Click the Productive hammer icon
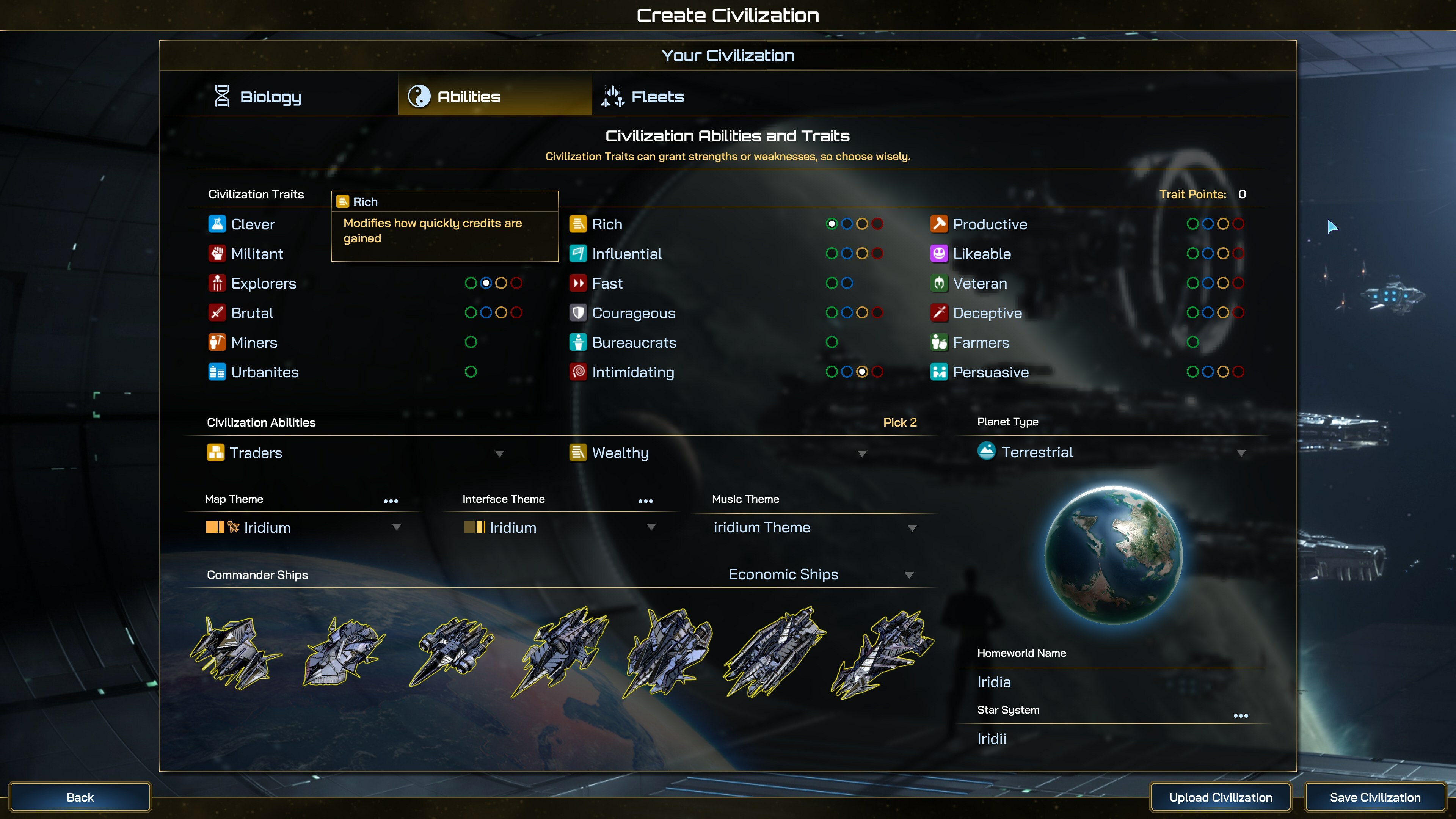Viewport: 1456px width, 819px height. pyautogui.click(x=939, y=224)
